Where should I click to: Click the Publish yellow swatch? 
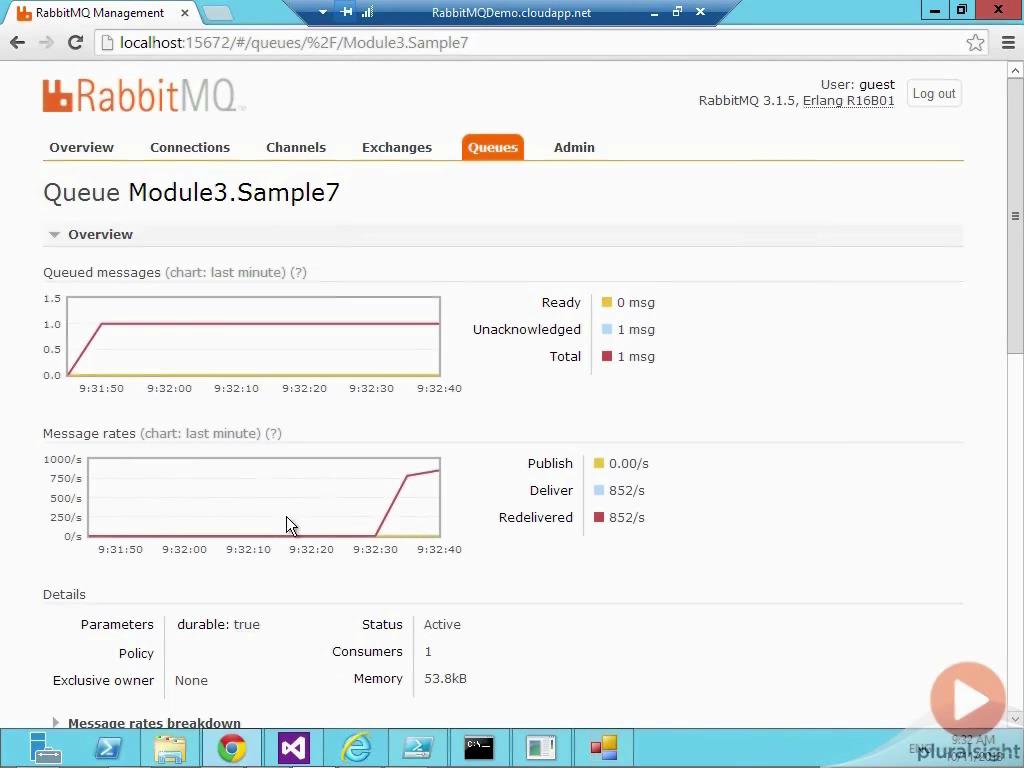click(x=599, y=463)
